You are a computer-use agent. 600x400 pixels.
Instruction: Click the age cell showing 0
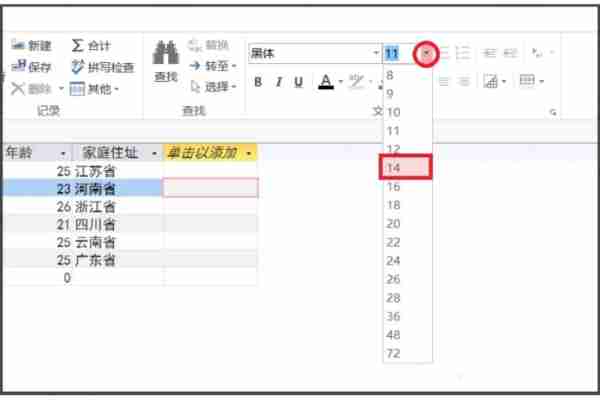(x=38, y=278)
